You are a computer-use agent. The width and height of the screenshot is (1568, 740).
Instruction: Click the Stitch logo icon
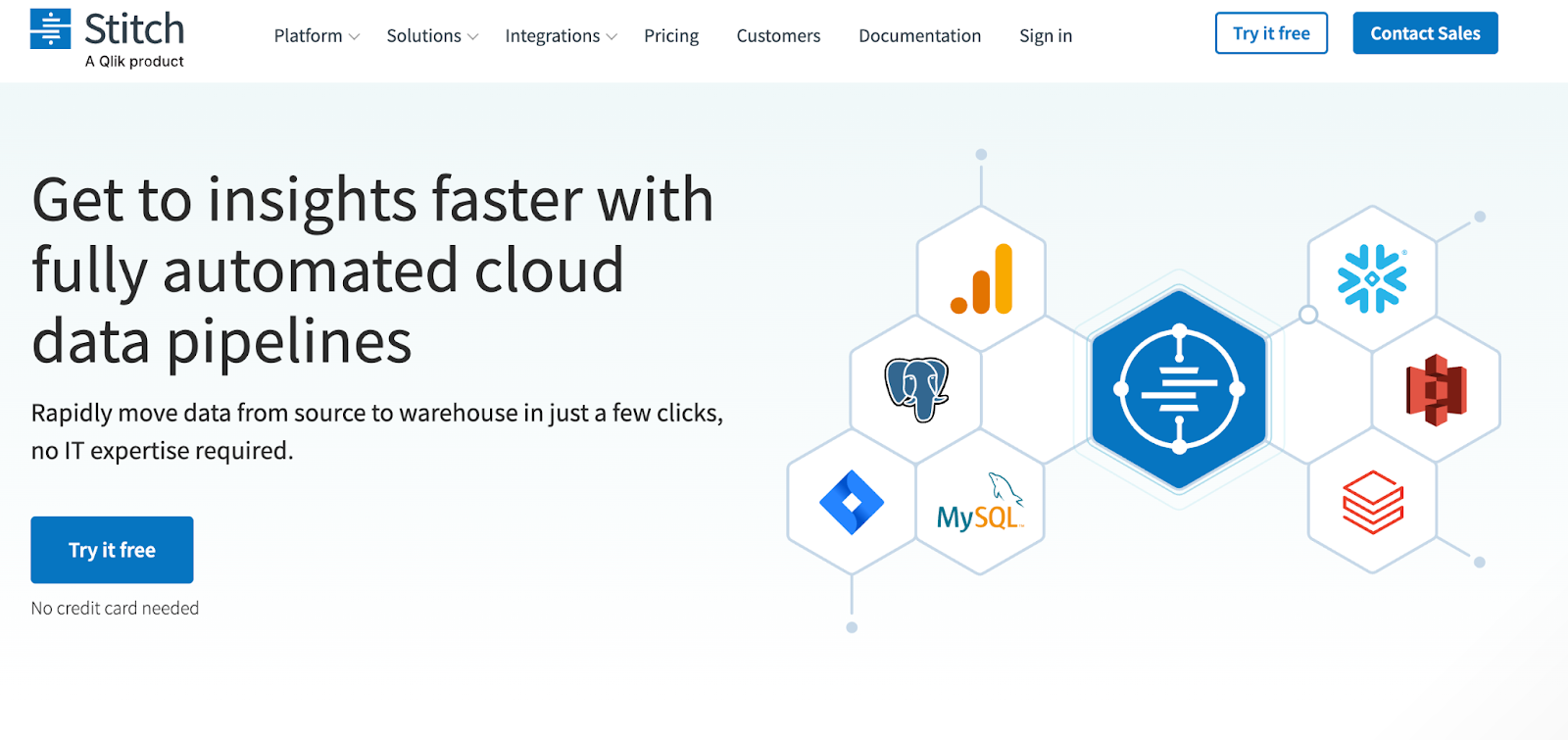(x=50, y=28)
